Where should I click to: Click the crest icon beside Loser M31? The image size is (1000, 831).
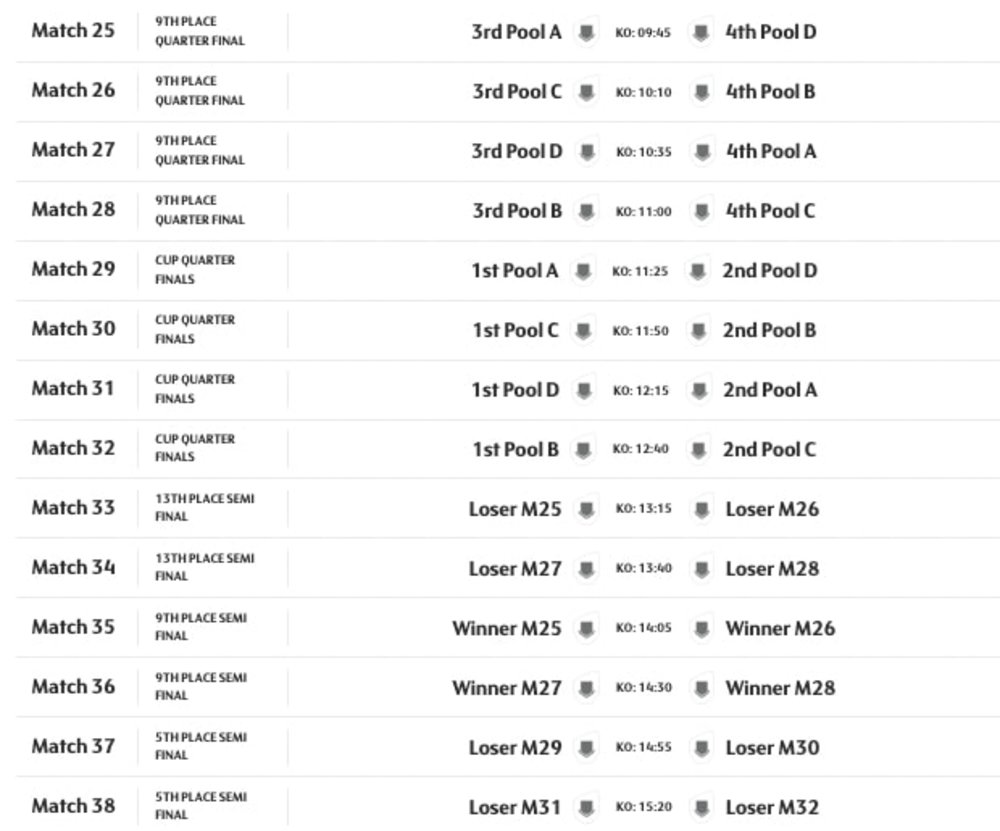586,807
